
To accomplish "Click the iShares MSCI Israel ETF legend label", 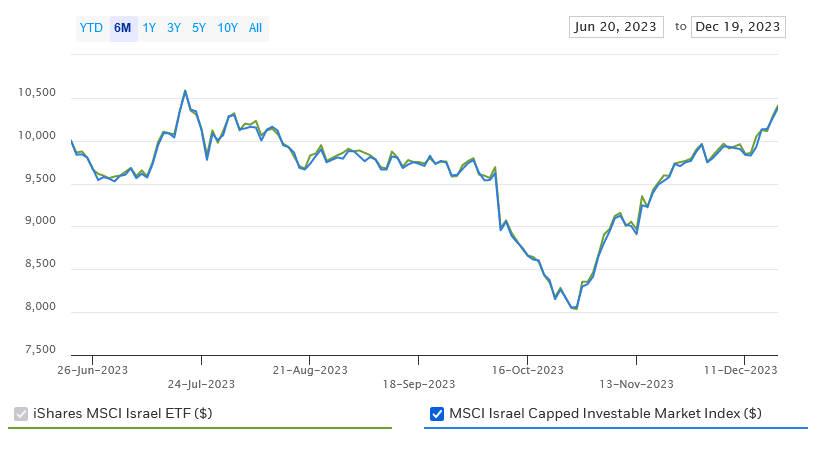I will [x=122, y=414].
